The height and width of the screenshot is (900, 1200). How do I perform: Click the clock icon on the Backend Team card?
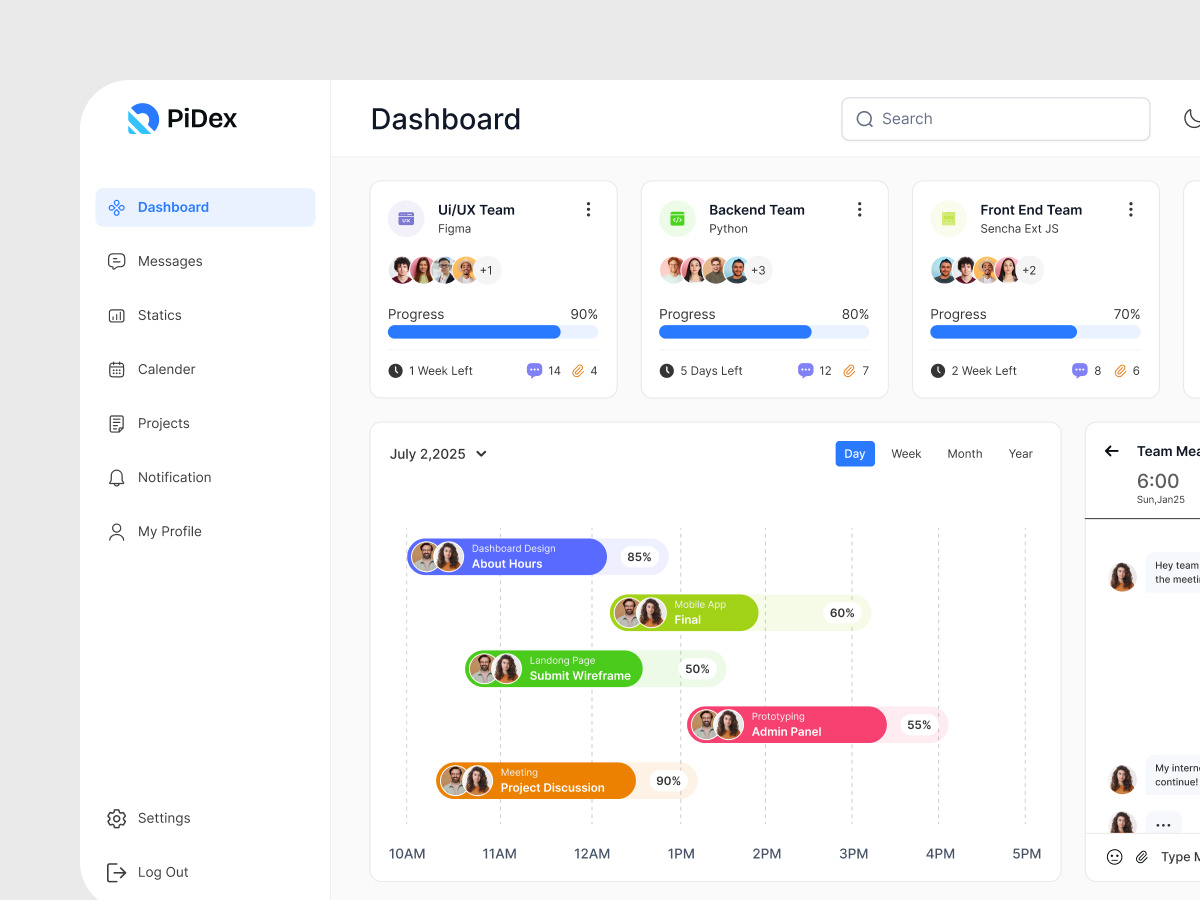[666, 370]
